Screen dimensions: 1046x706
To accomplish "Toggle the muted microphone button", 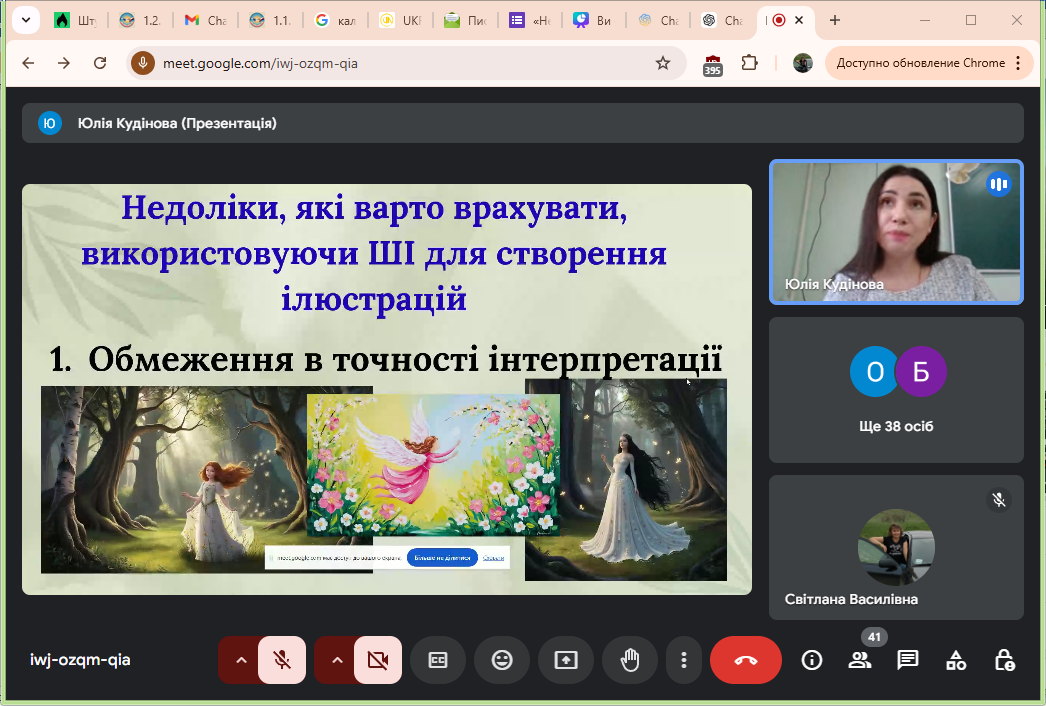I will pyautogui.click(x=282, y=660).
